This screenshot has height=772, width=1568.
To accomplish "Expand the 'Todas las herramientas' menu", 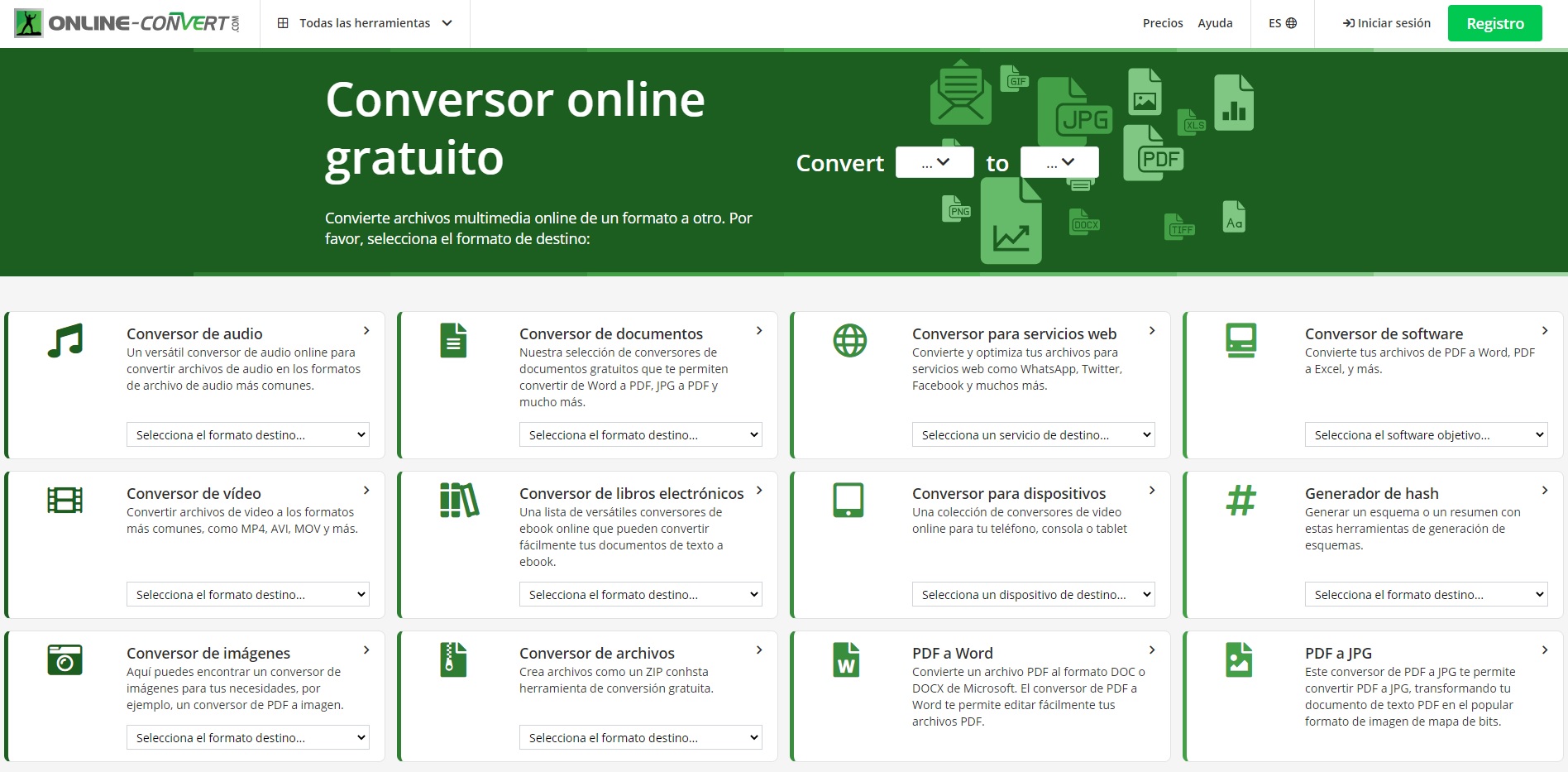I will click(364, 22).
